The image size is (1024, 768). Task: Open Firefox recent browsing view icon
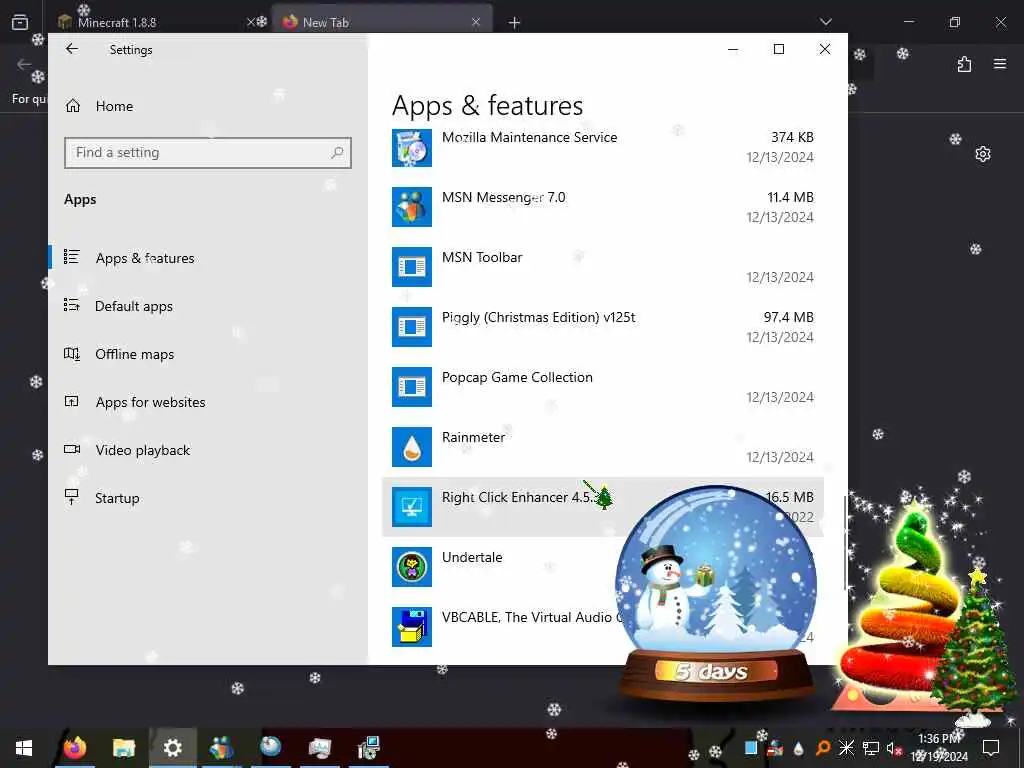[x=20, y=22]
